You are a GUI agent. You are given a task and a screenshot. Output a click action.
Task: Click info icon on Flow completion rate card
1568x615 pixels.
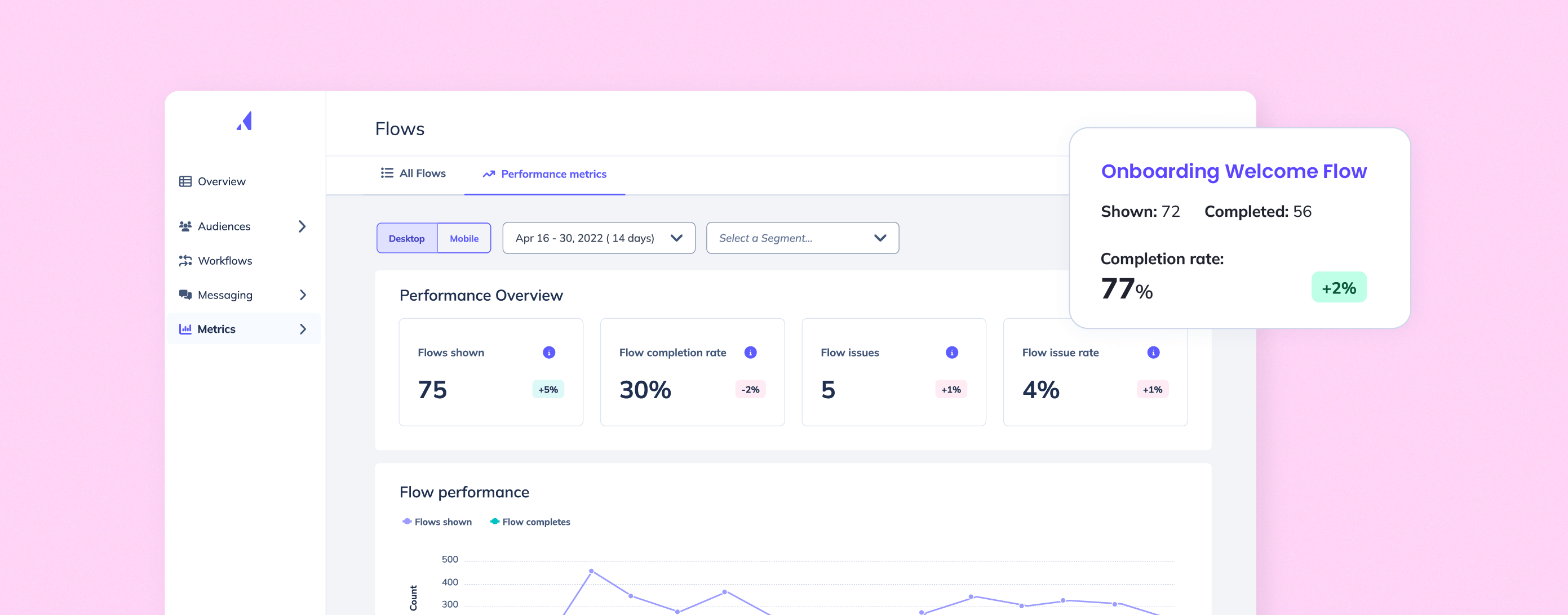[x=750, y=352]
